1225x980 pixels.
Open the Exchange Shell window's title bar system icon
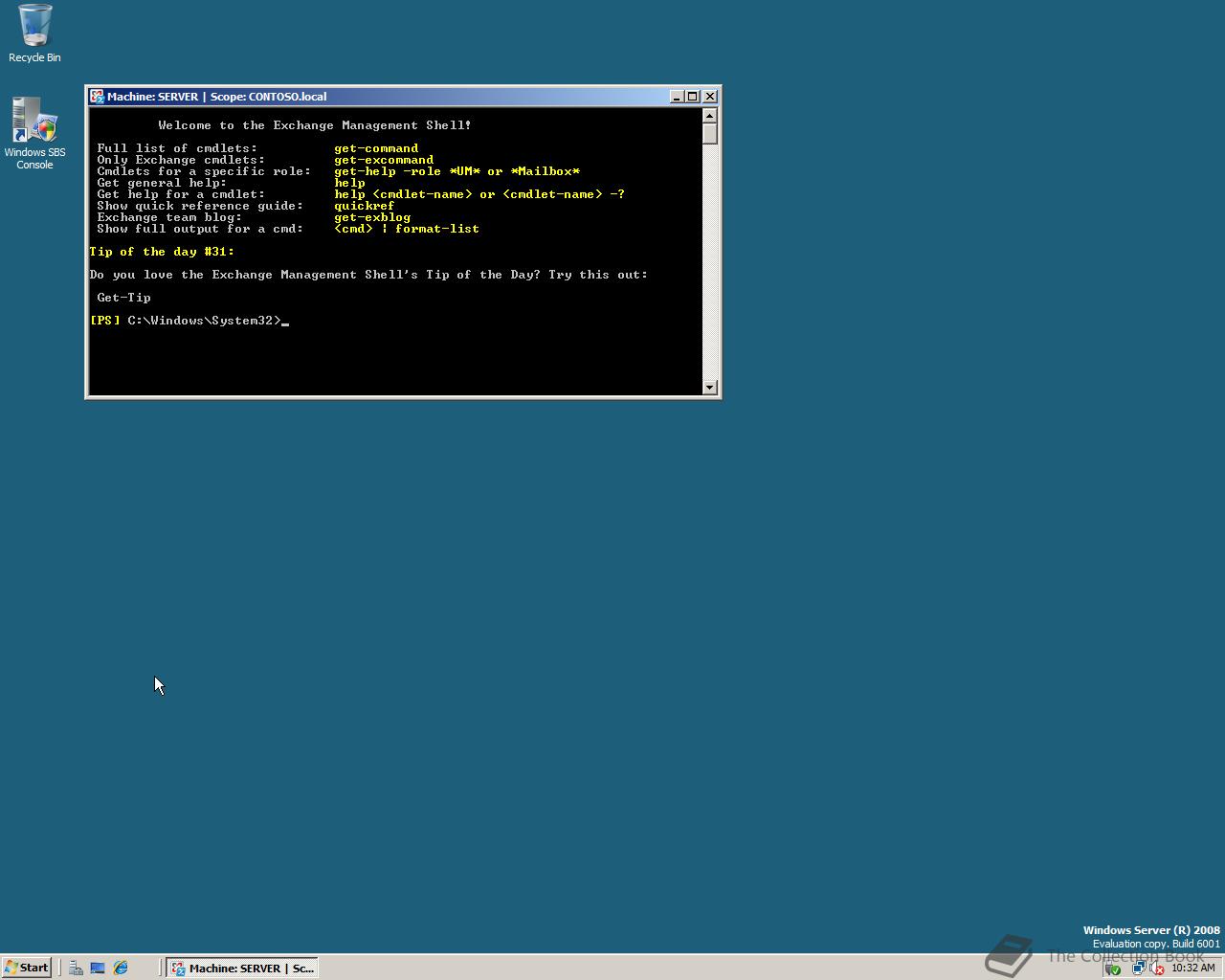click(97, 97)
